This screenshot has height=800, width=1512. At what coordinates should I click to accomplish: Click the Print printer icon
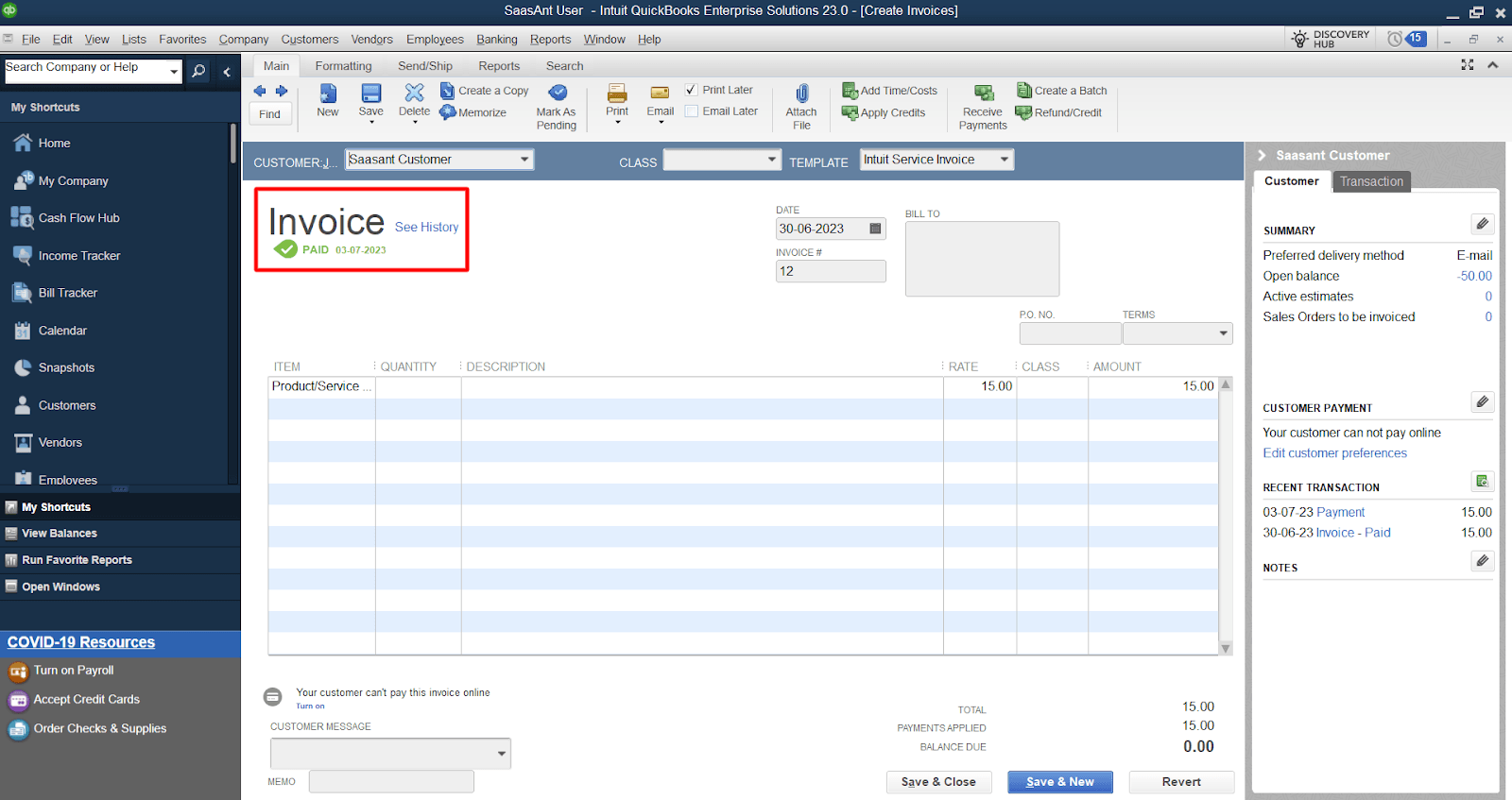617,93
